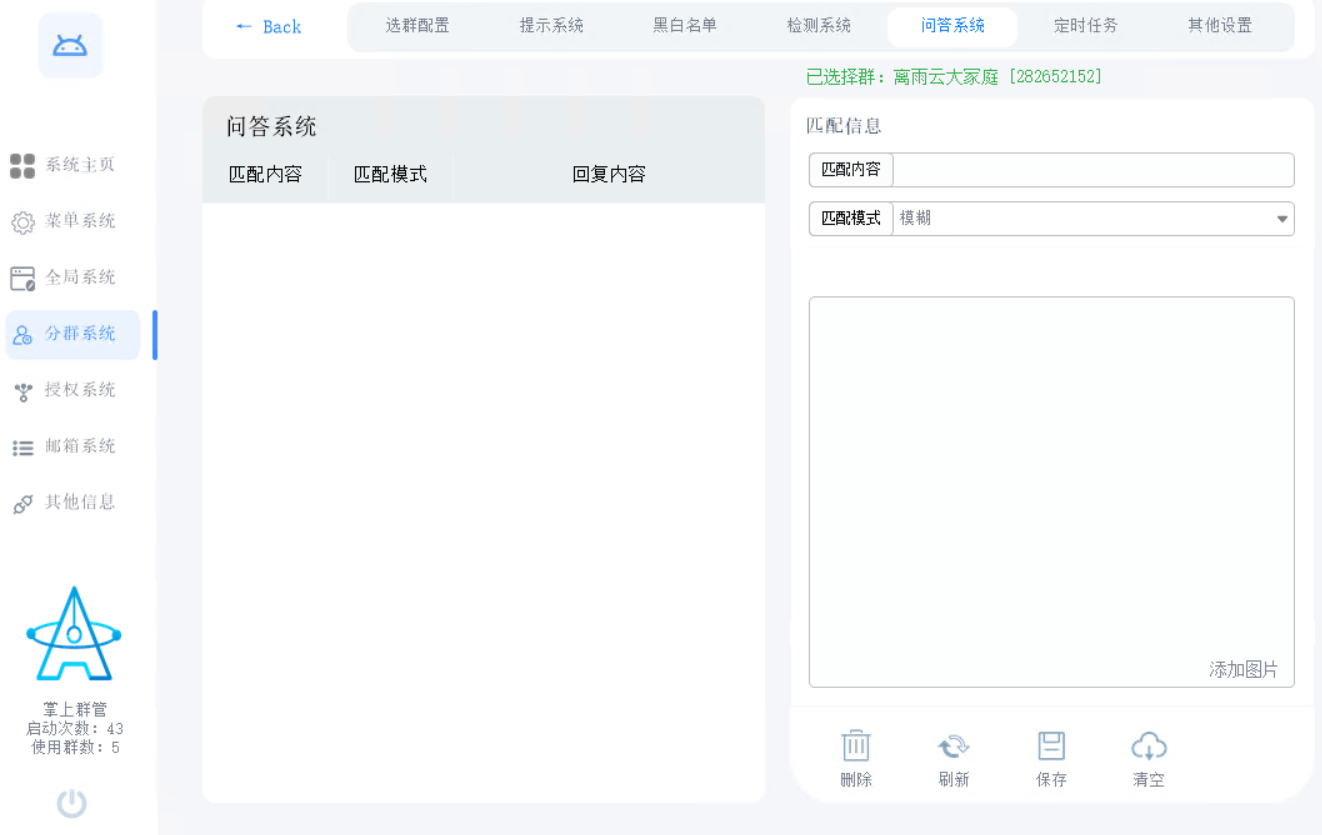Click the 删除 trash can icon
This screenshot has height=835, width=1322.
coord(855,746)
